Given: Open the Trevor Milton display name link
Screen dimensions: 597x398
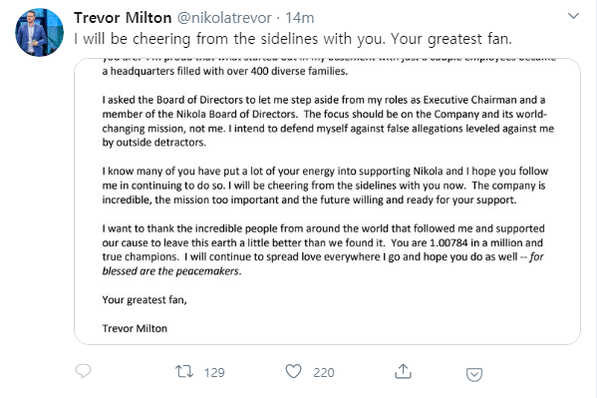Looking at the screenshot, I should [123, 18].
